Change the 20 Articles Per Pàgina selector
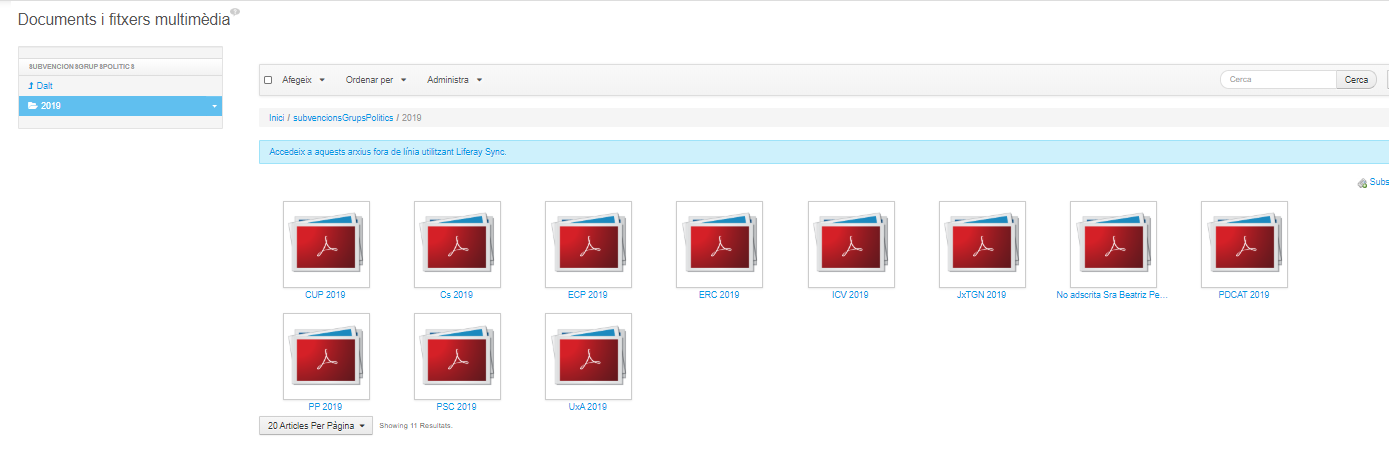 (x=315, y=426)
